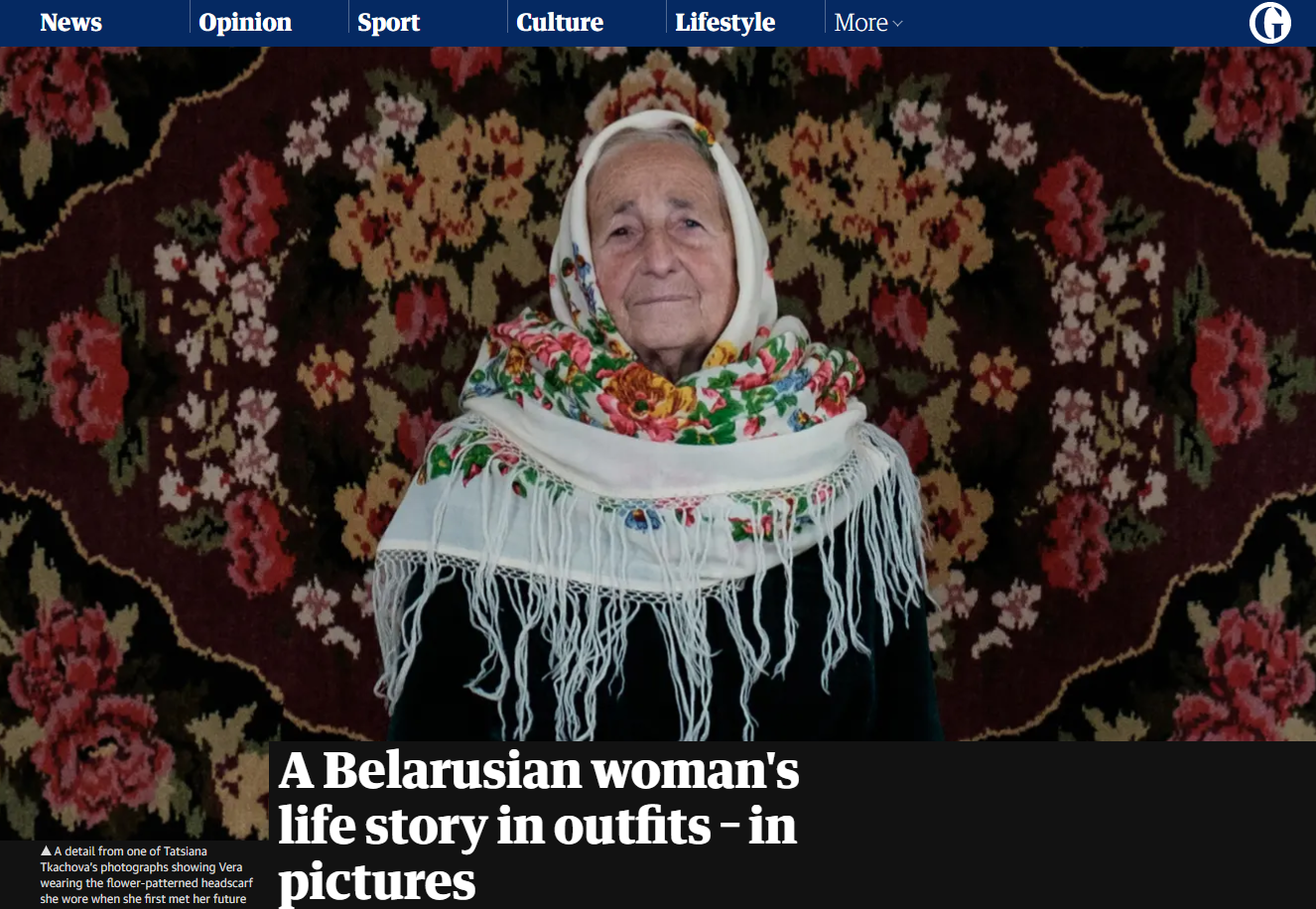
Task: Click the chevron arrow beside More
Action: tap(897, 24)
